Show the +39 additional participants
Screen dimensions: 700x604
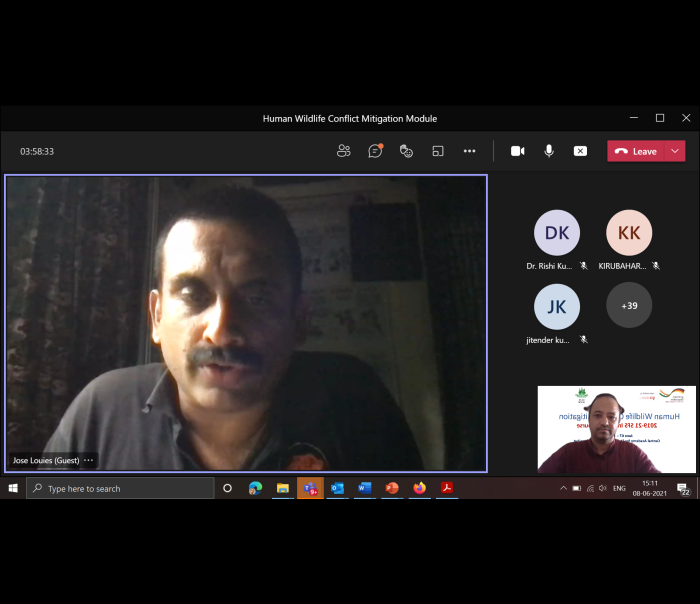629,306
